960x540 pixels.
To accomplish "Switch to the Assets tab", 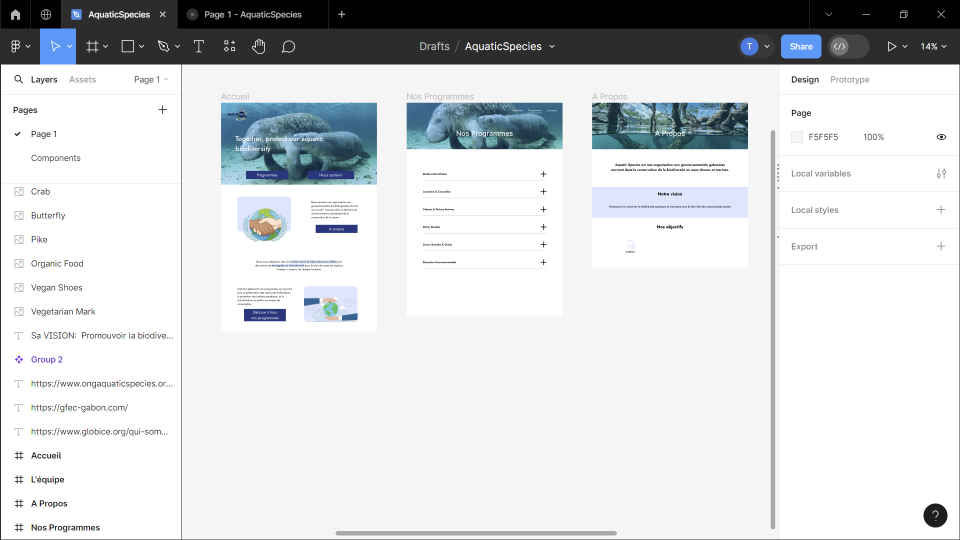I will point(82,79).
